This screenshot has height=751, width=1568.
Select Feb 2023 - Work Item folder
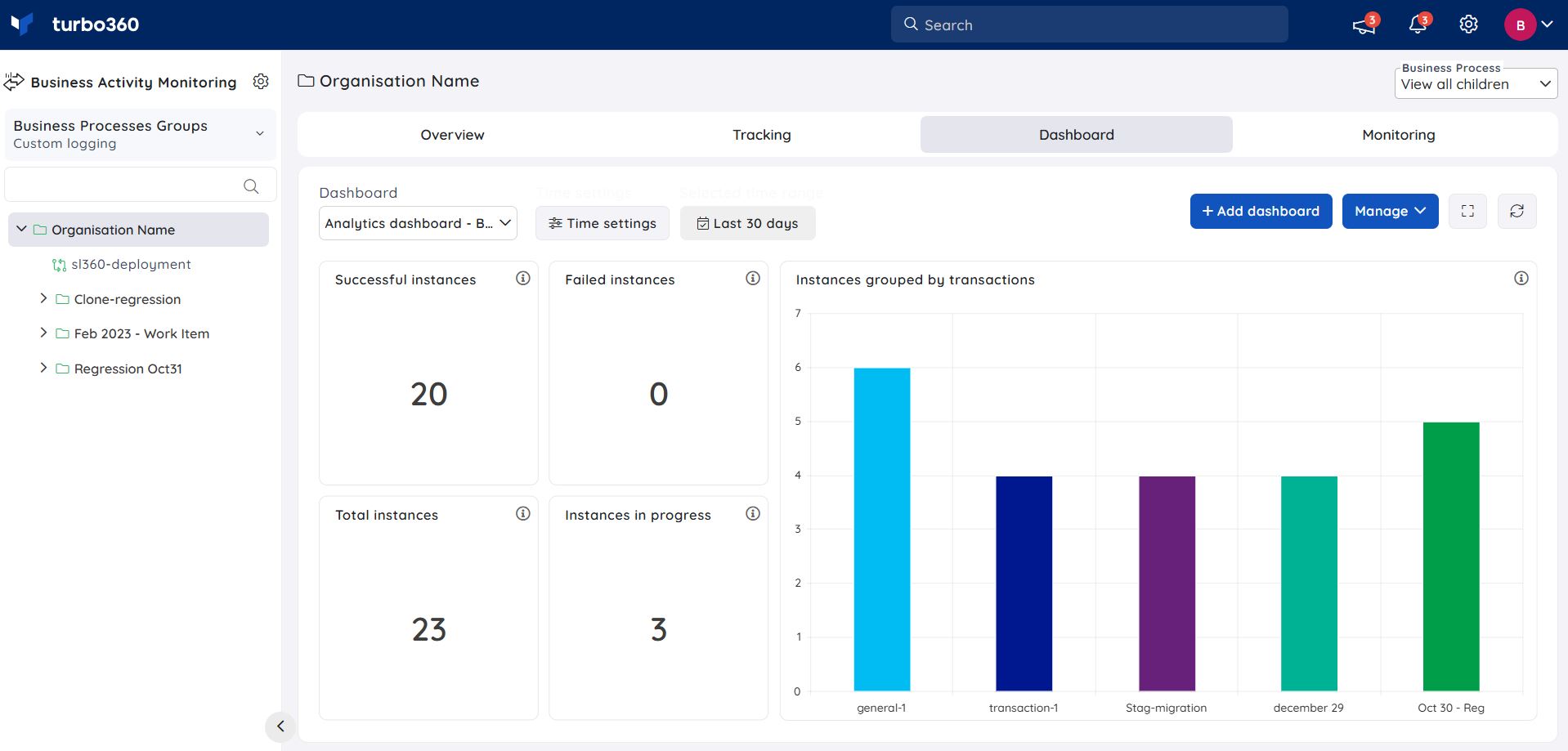141,334
